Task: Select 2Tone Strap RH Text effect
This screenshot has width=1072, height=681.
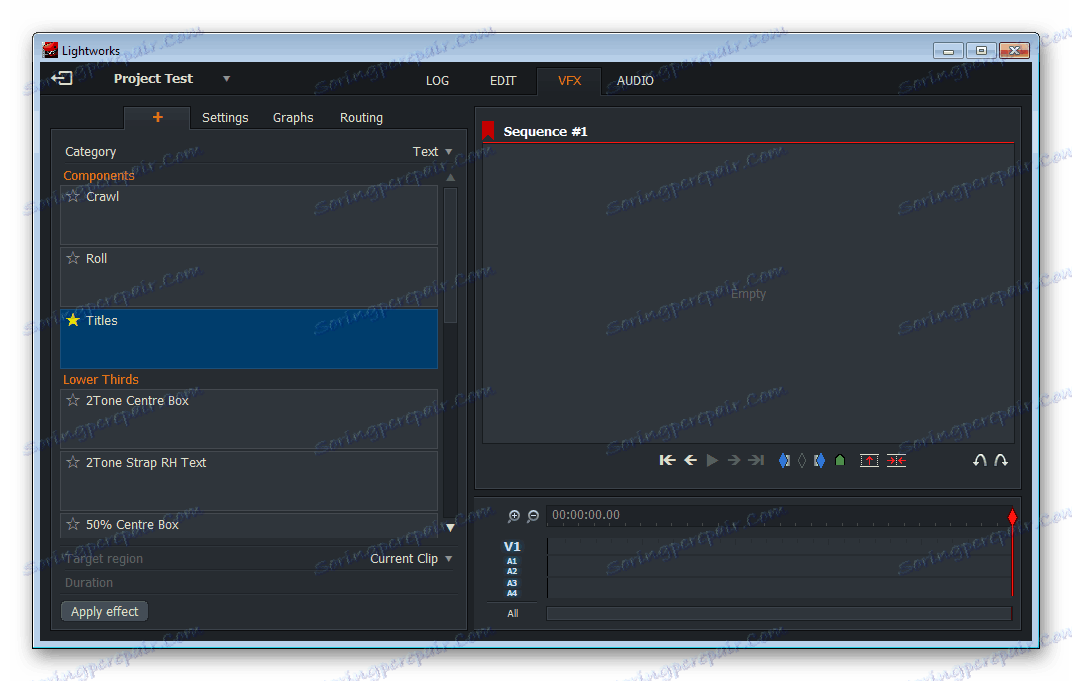Action: coord(249,481)
